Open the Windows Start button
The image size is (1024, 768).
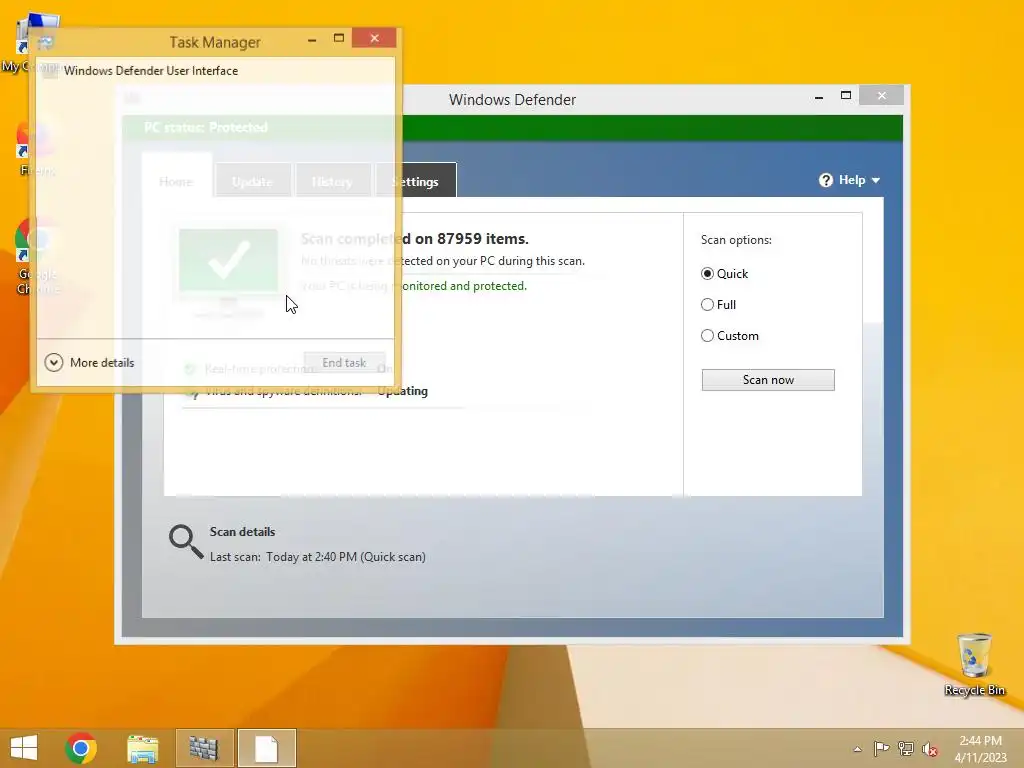point(24,748)
